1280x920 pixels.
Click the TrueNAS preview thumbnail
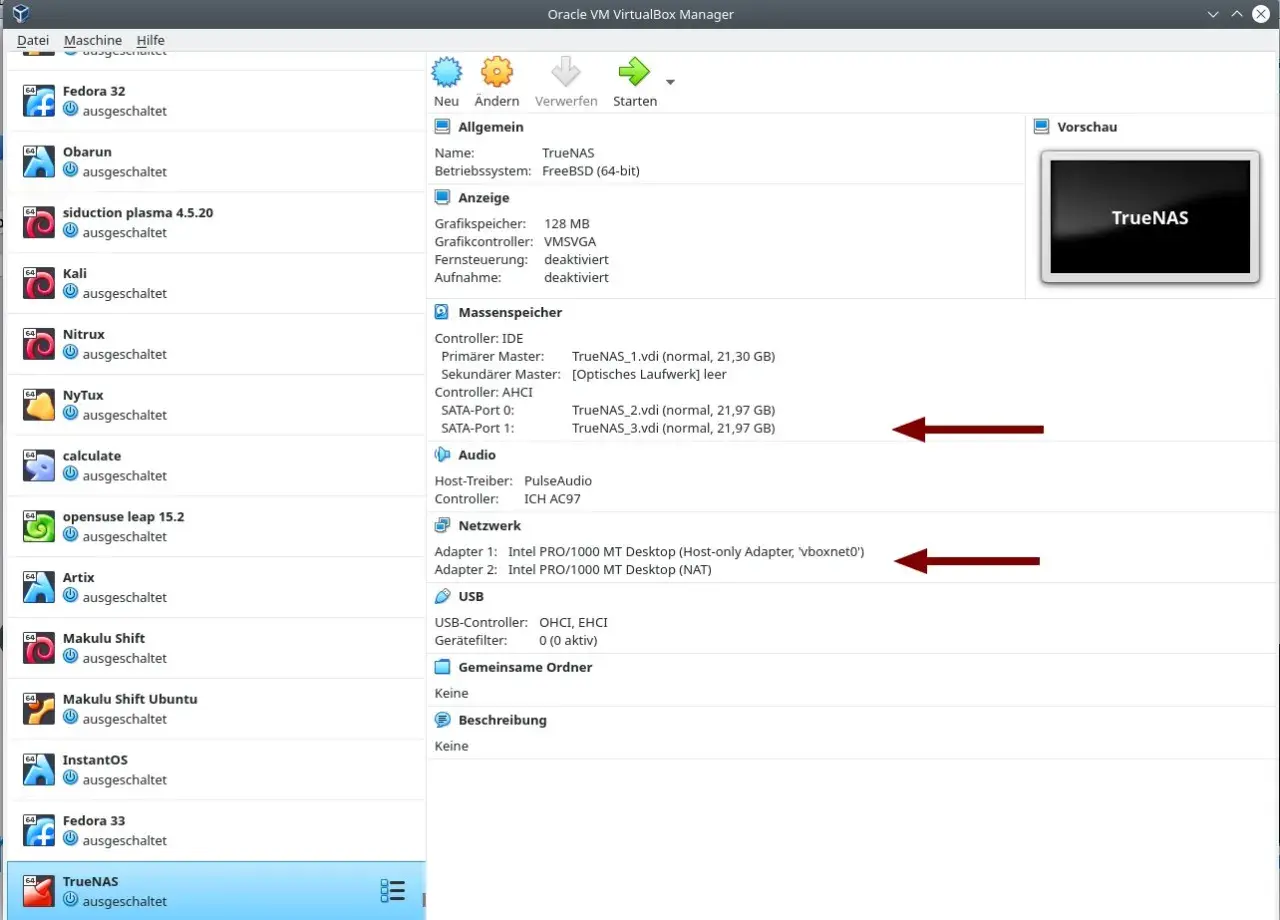pyautogui.click(x=1150, y=217)
